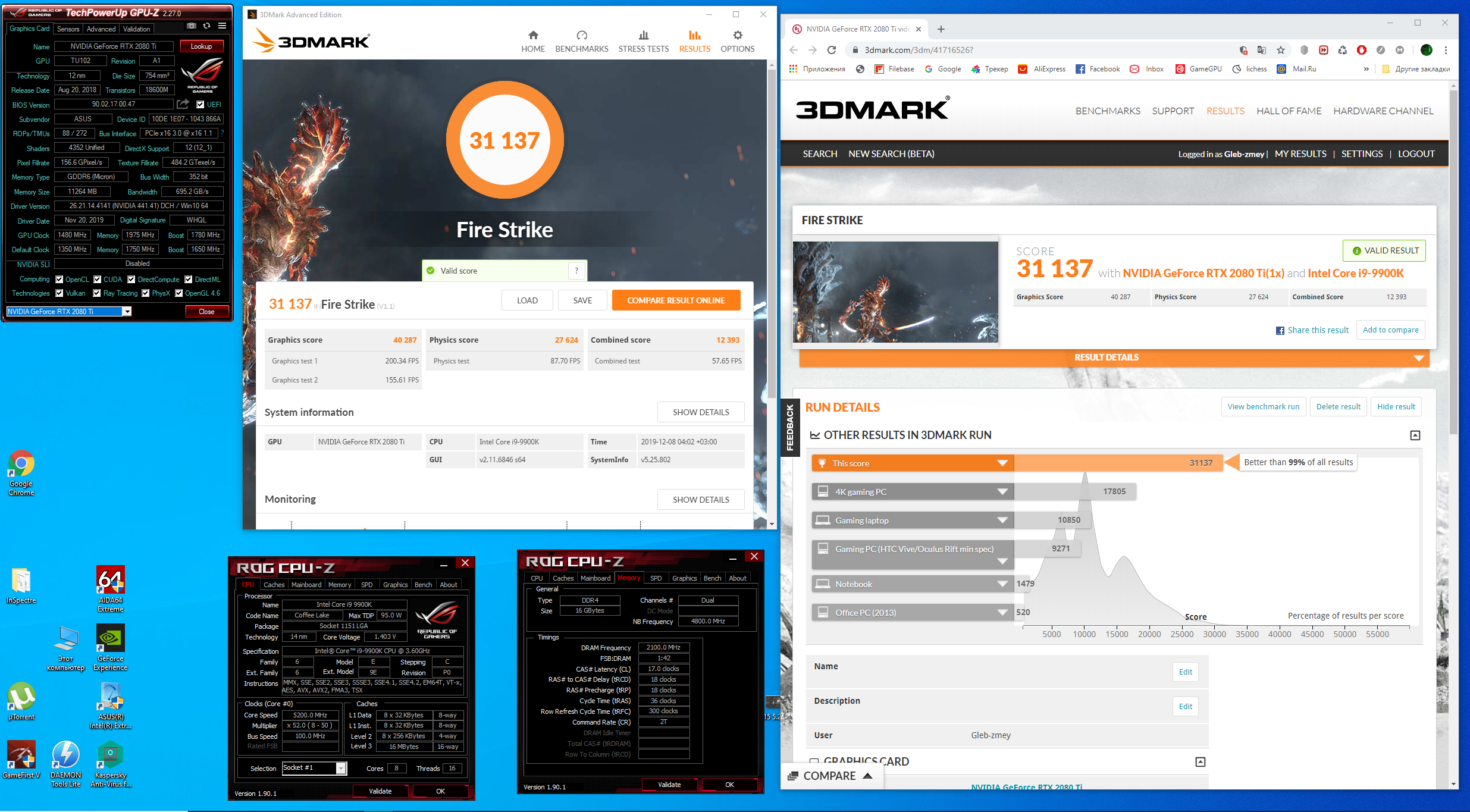Open the GPU selection dropdown in GPU-Z
Viewport: 1470px width, 812px height.
pyautogui.click(x=127, y=312)
